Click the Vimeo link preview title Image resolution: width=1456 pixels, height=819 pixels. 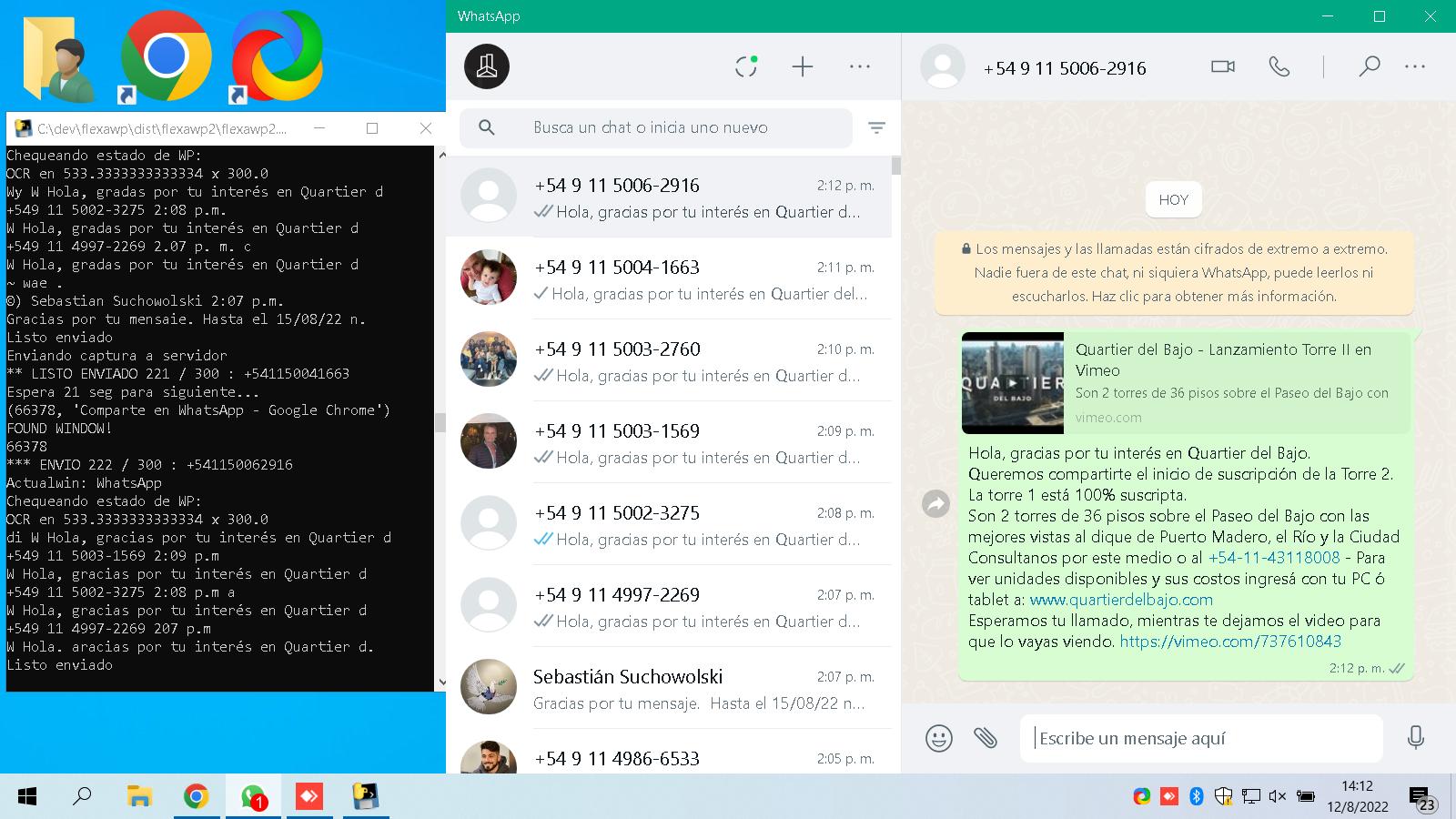point(1223,359)
